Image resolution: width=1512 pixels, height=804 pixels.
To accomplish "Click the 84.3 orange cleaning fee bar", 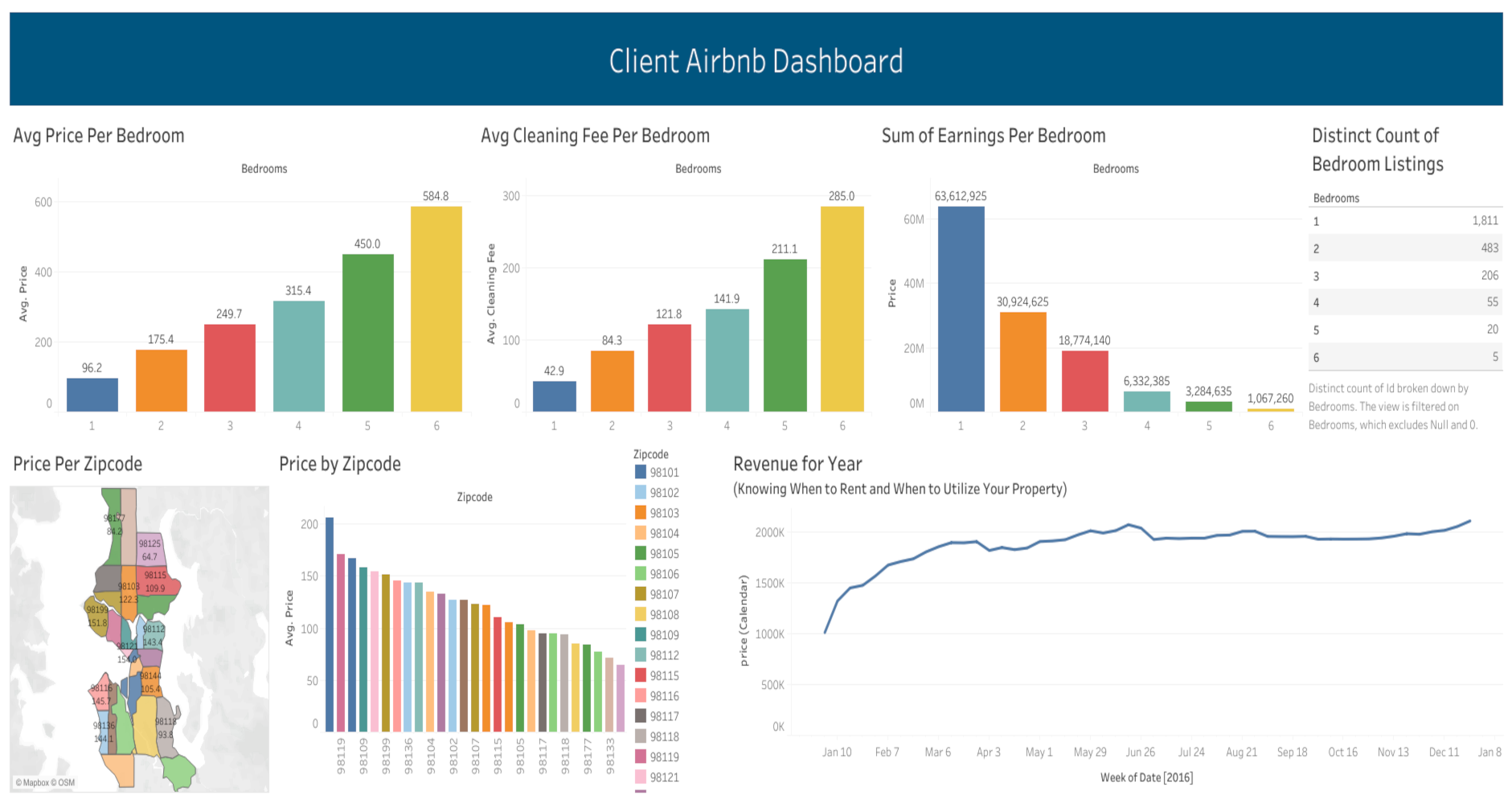I will coord(613,381).
